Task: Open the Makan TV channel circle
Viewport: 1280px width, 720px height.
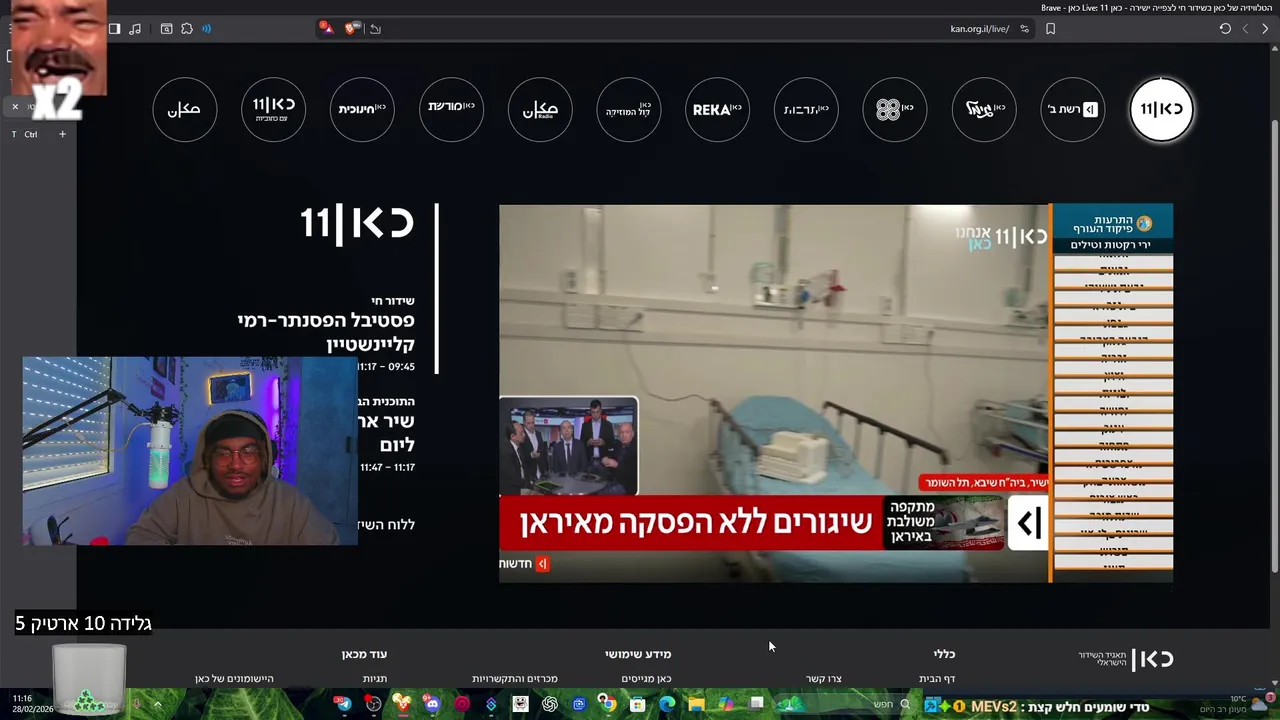Action: (184, 109)
